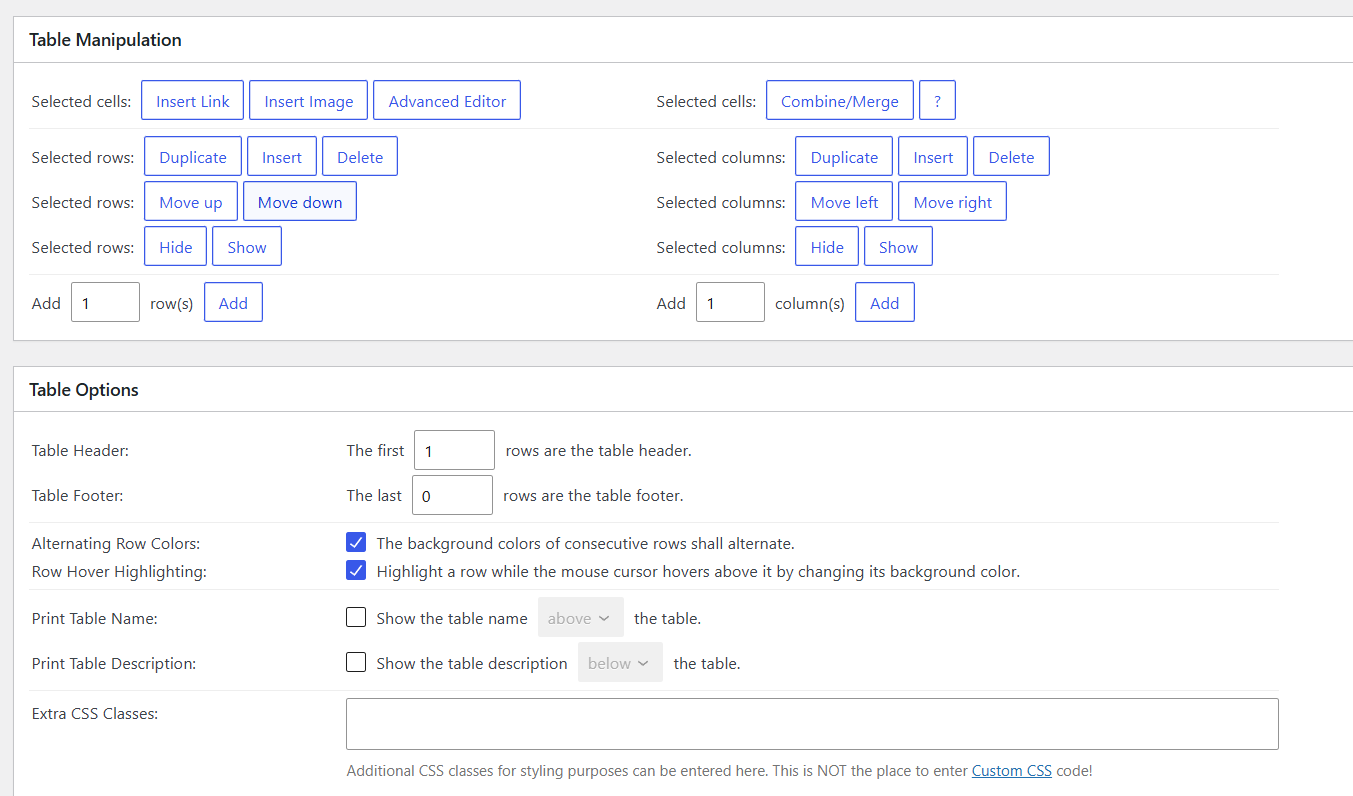This screenshot has height=796, width=1353.
Task: Hide the selected rows
Action: [x=175, y=247]
